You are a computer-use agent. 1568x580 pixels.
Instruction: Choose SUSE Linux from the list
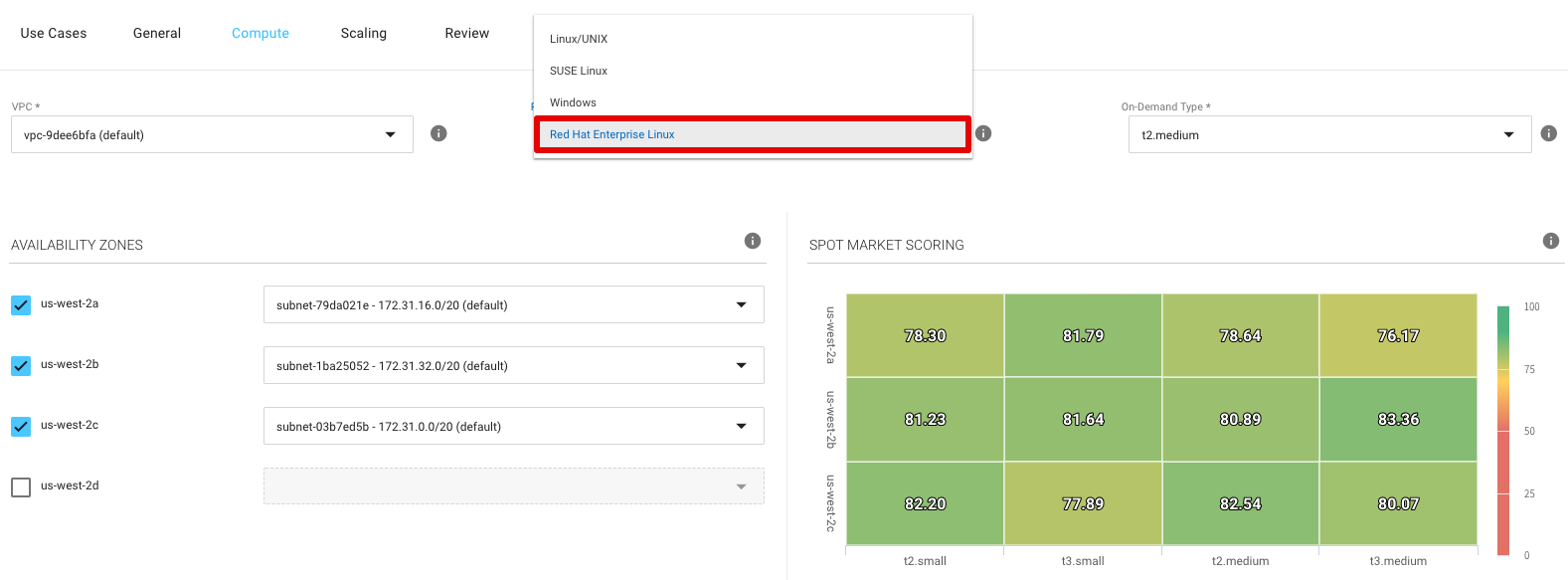tap(579, 71)
